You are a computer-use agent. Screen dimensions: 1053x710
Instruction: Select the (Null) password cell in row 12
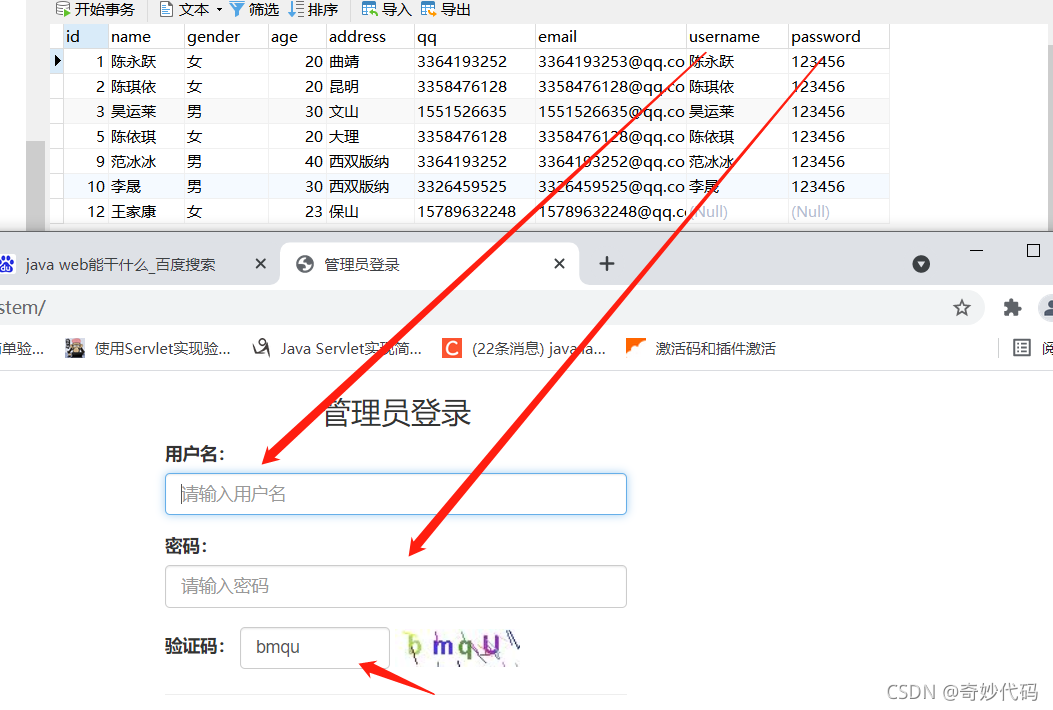(839, 212)
